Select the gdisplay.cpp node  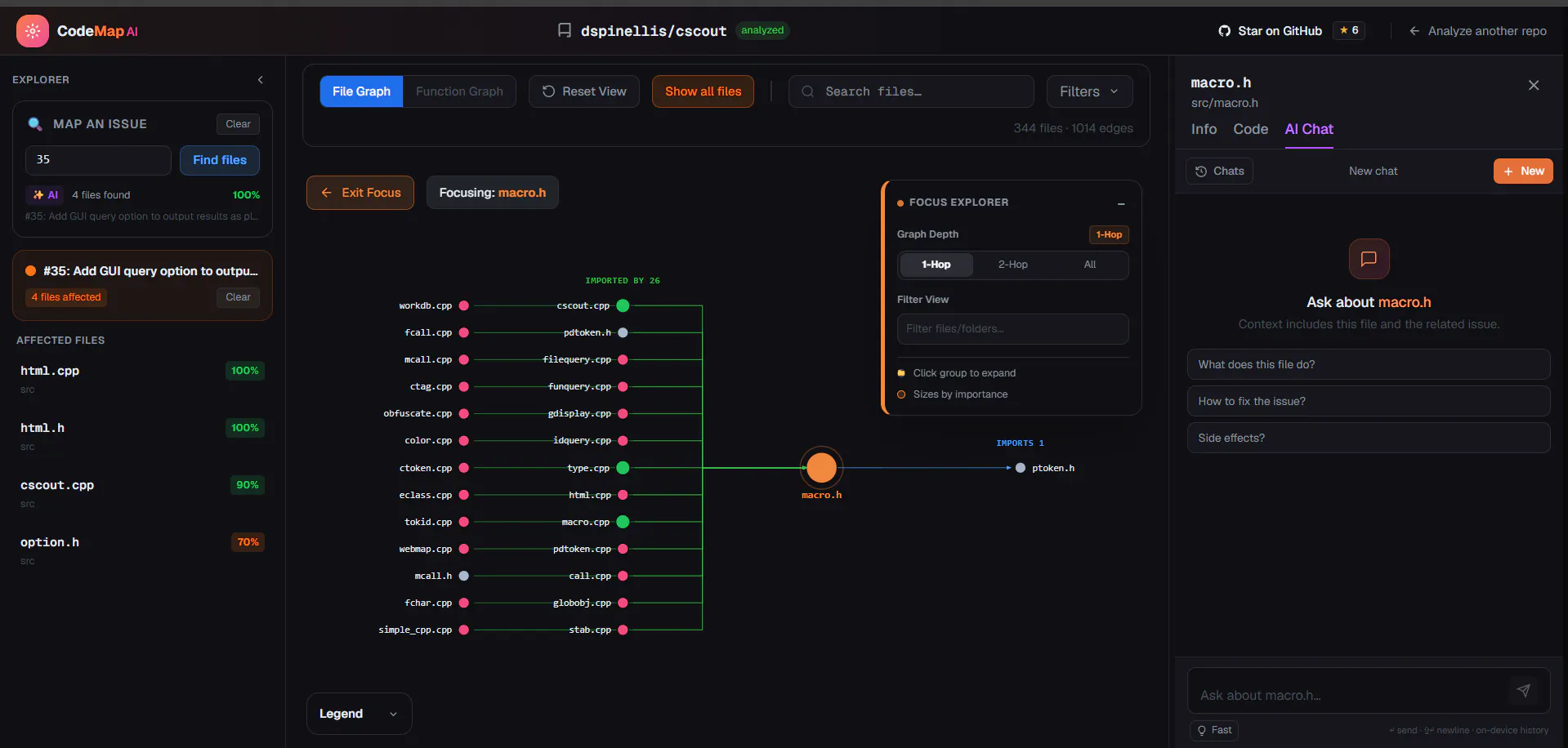(623, 413)
